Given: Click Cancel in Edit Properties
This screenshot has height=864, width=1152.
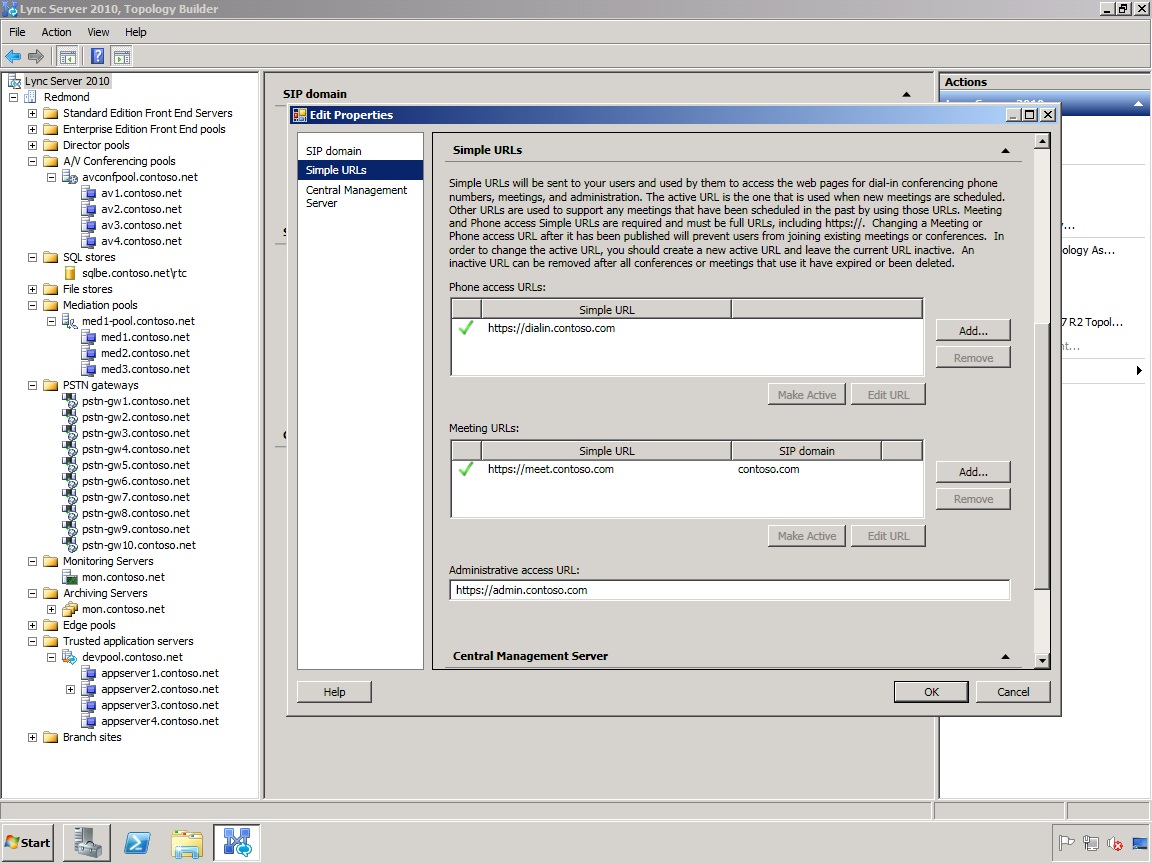Looking at the screenshot, I should pos(1012,692).
